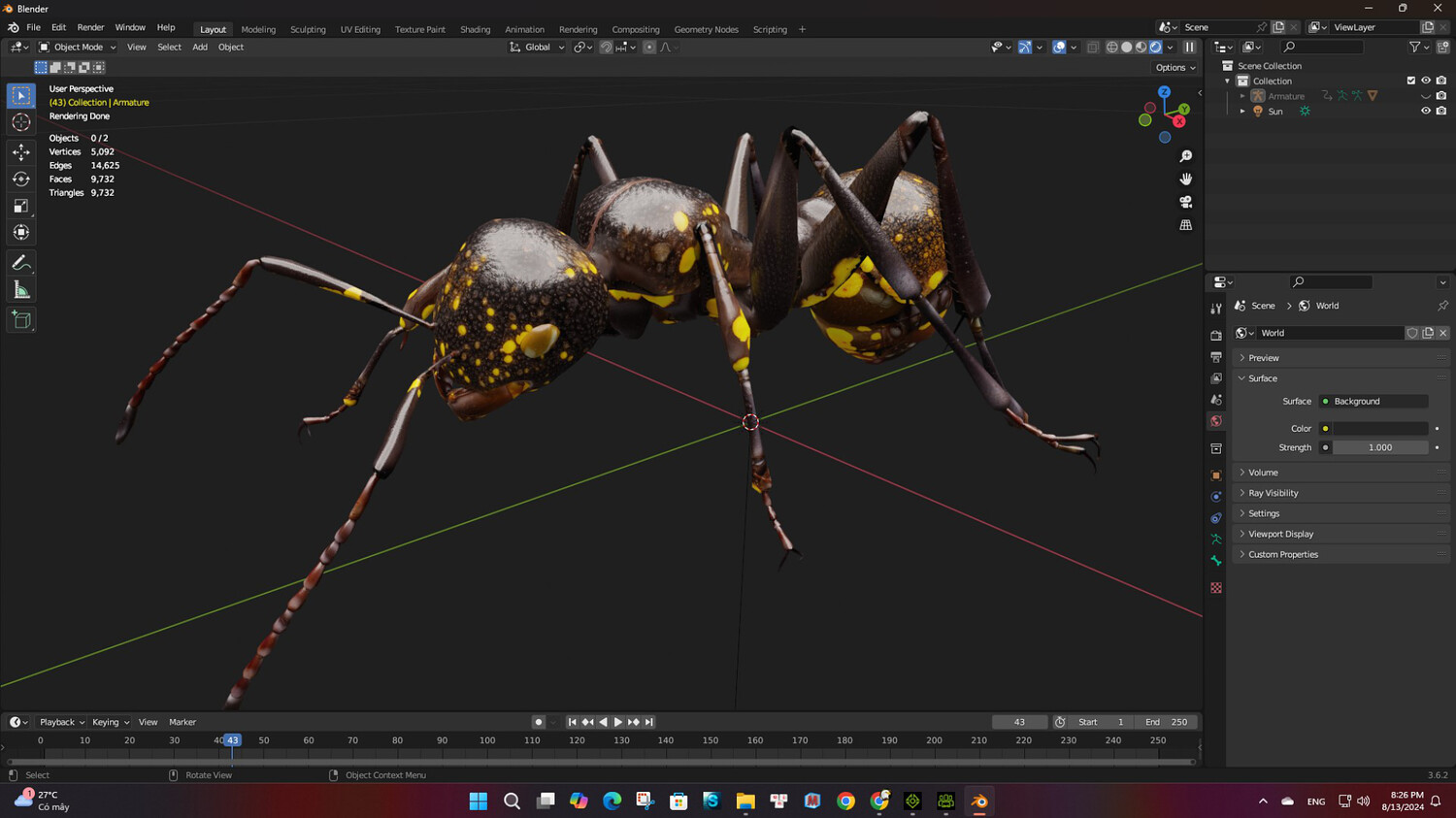This screenshot has width=1456, height=818.
Task: Open the Object Mode dropdown
Action: 78,48
